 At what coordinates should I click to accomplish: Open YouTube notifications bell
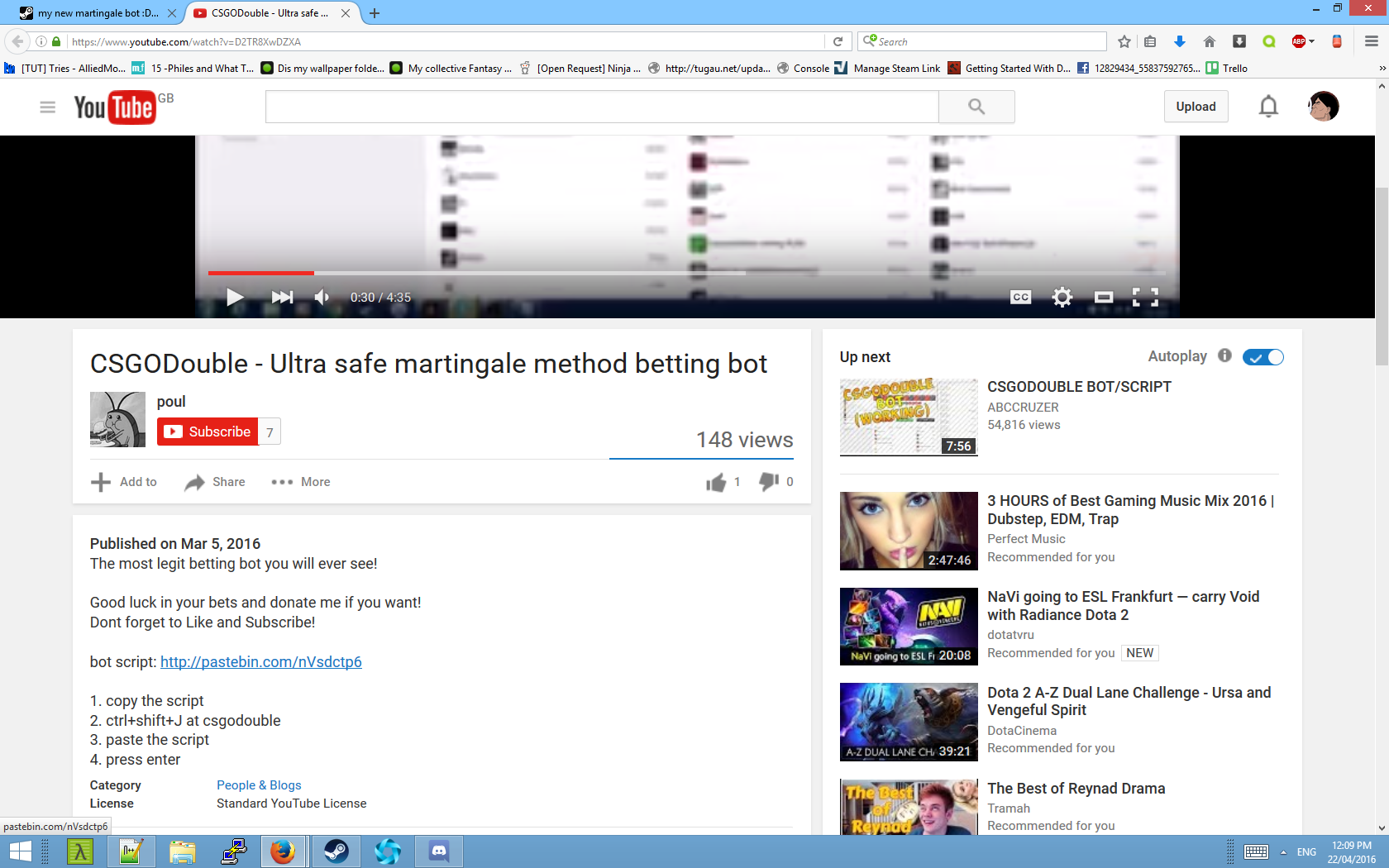pyautogui.click(x=1268, y=107)
